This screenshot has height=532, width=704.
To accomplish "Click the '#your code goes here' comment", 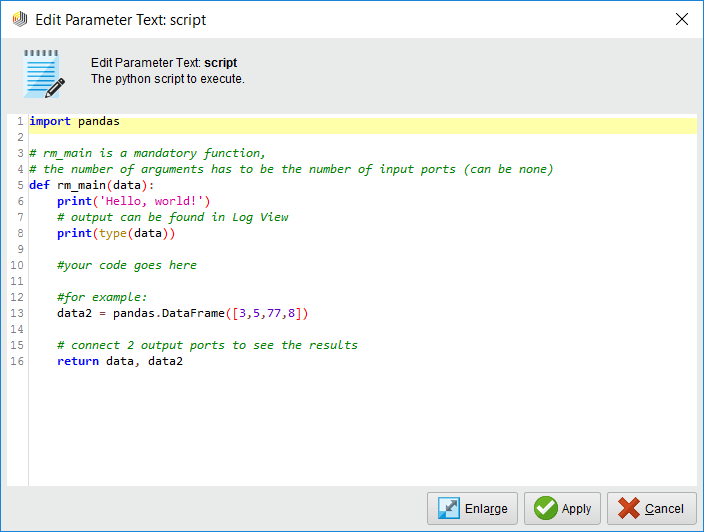I will tap(127, 265).
